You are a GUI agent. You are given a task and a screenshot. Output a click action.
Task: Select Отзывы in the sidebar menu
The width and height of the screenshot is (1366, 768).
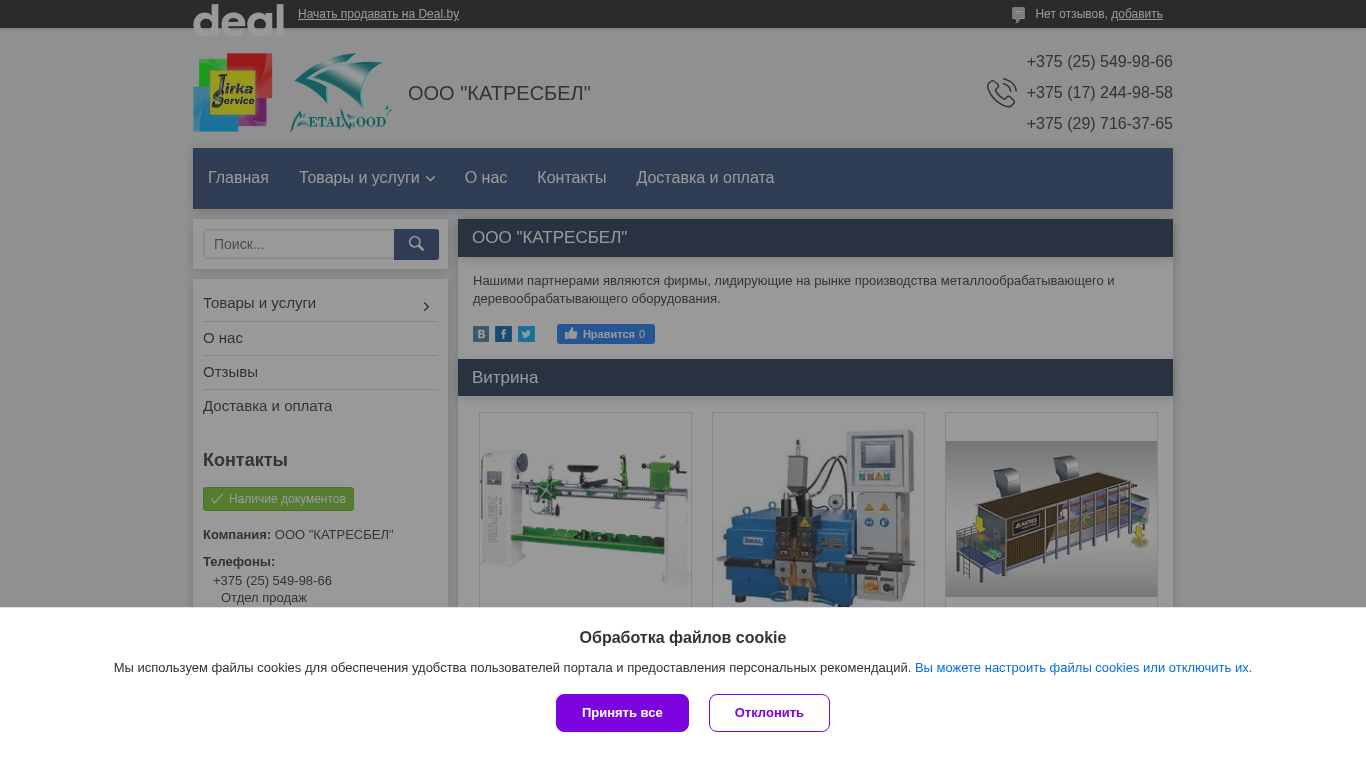point(230,372)
